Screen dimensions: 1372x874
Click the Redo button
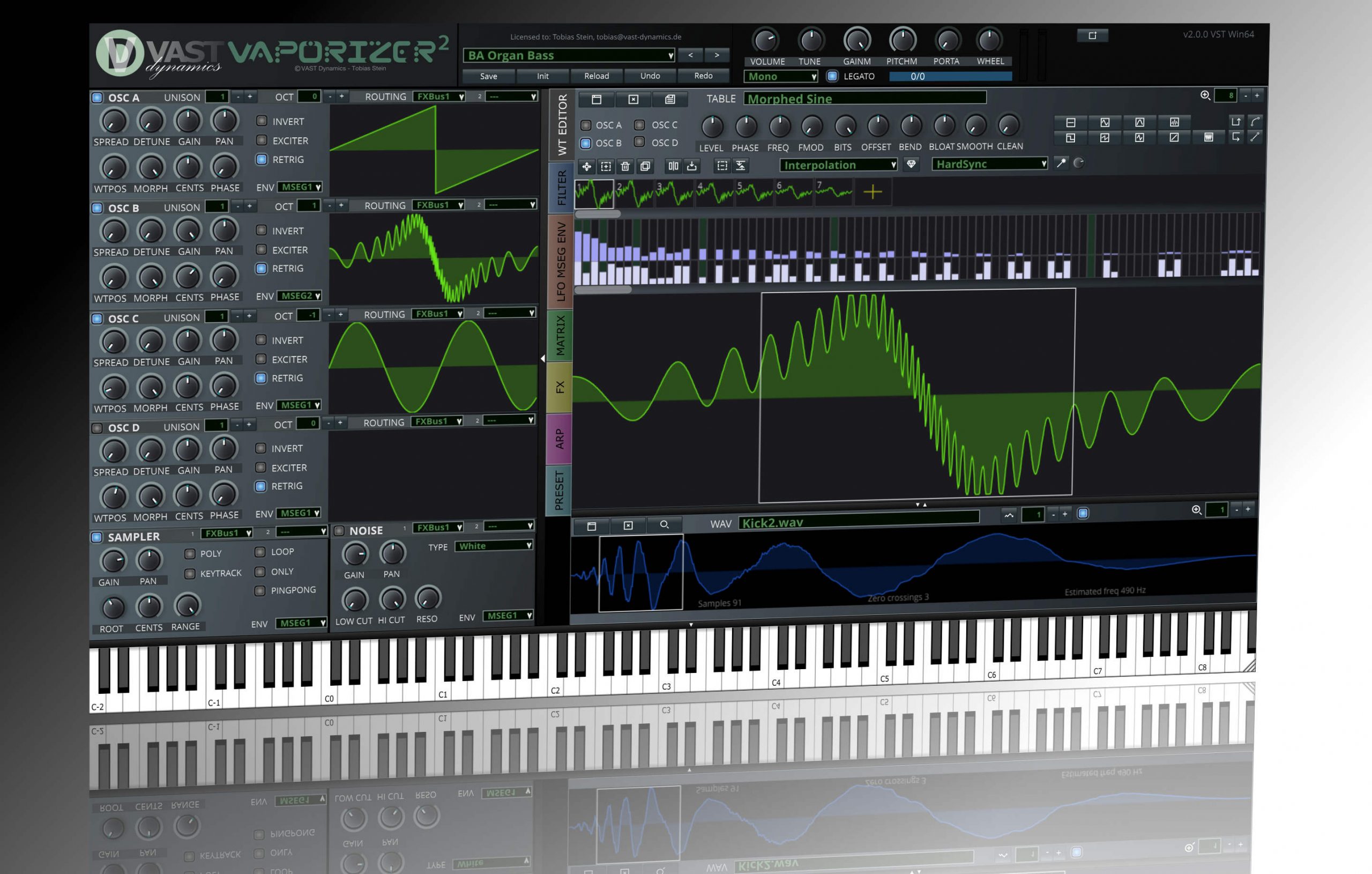click(x=703, y=76)
